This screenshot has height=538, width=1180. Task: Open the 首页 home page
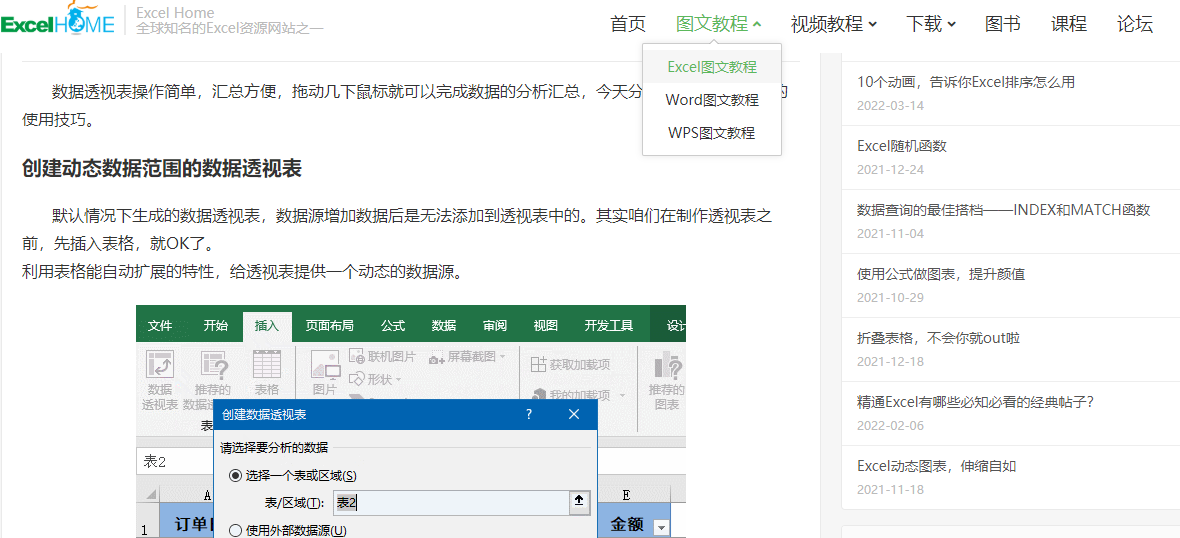(628, 24)
